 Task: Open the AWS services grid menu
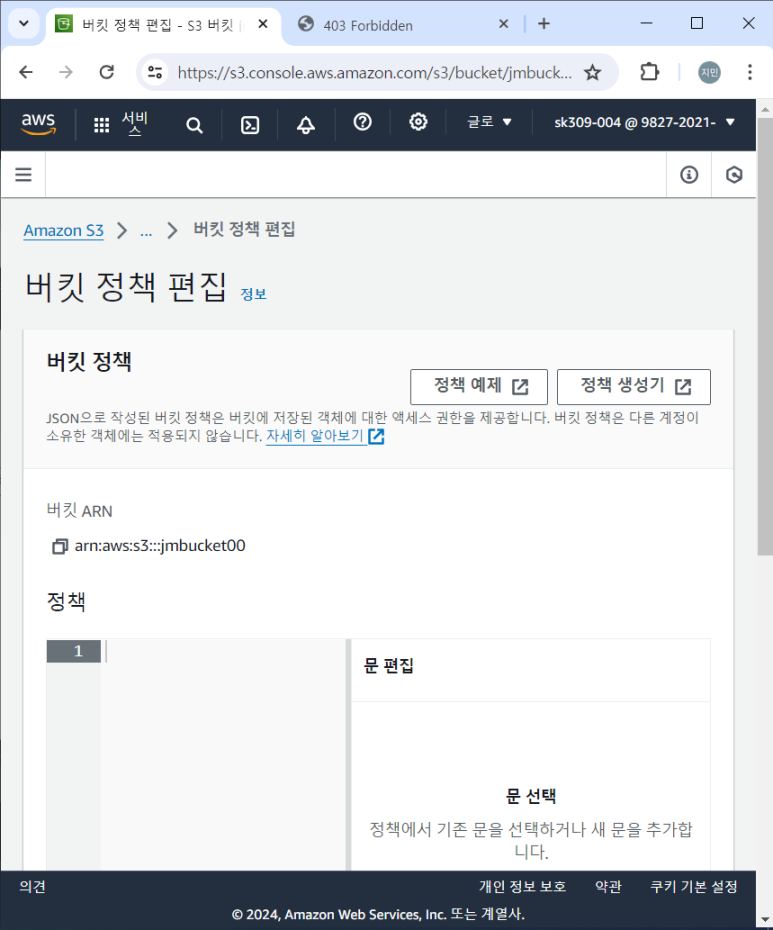click(x=101, y=125)
